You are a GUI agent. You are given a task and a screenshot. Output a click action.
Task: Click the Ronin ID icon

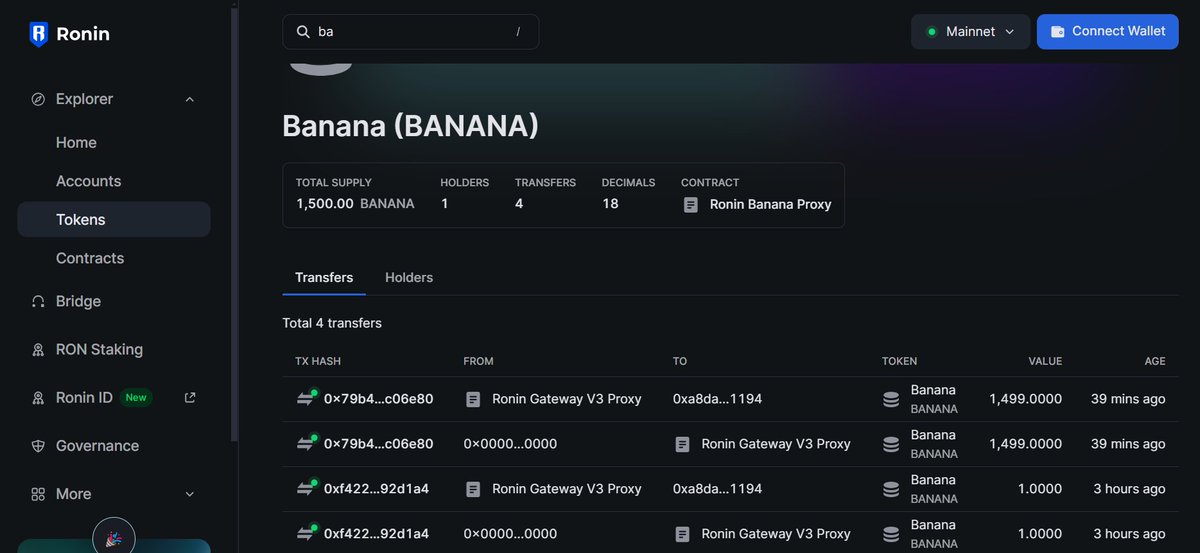tap(38, 398)
